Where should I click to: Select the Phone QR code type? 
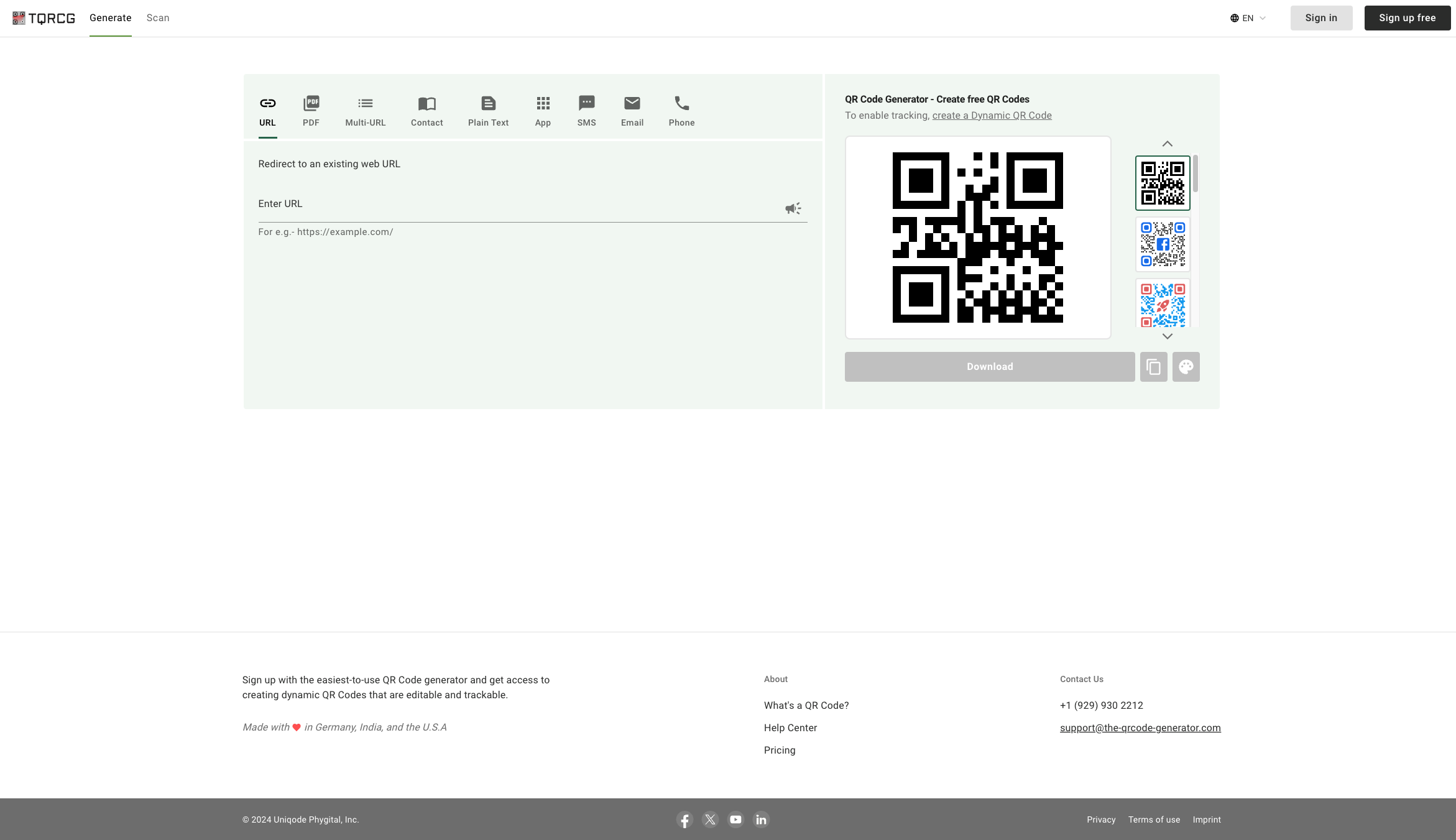681,110
